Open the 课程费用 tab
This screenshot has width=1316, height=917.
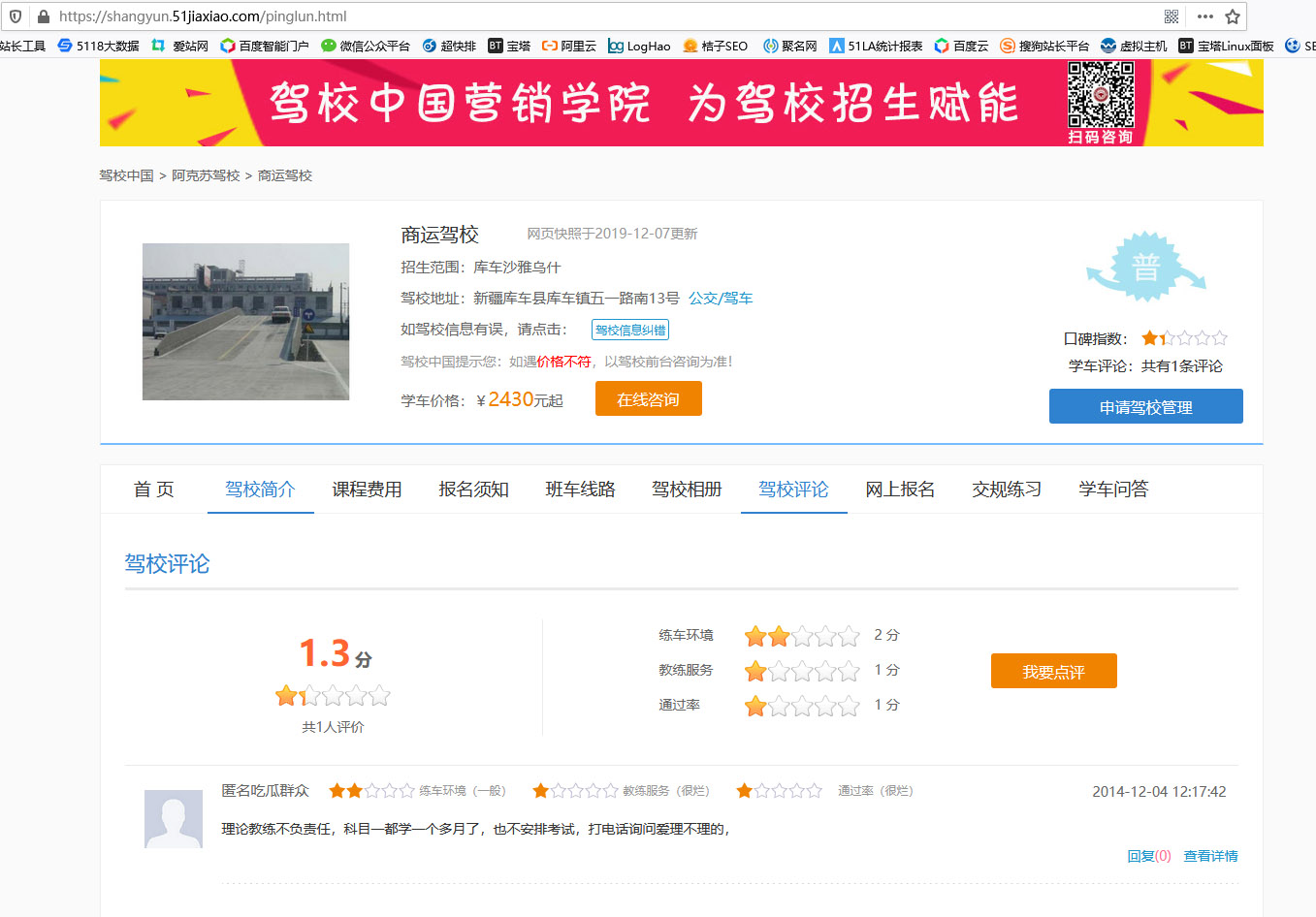367,490
